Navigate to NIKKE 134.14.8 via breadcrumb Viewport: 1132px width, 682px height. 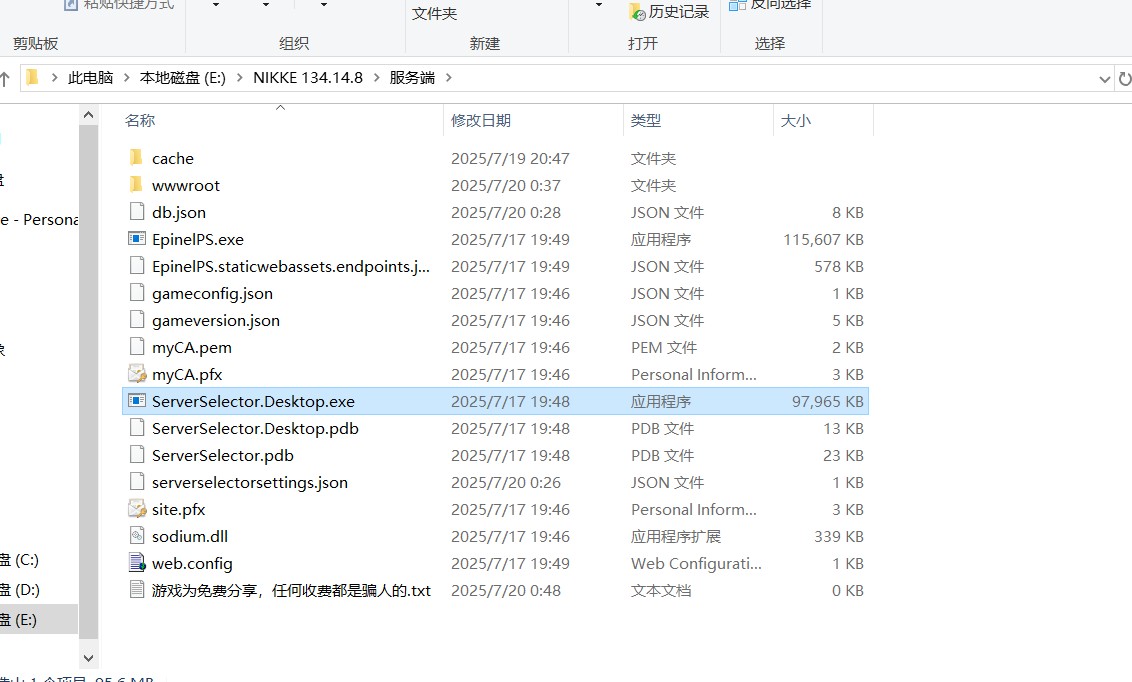tap(308, 77)
